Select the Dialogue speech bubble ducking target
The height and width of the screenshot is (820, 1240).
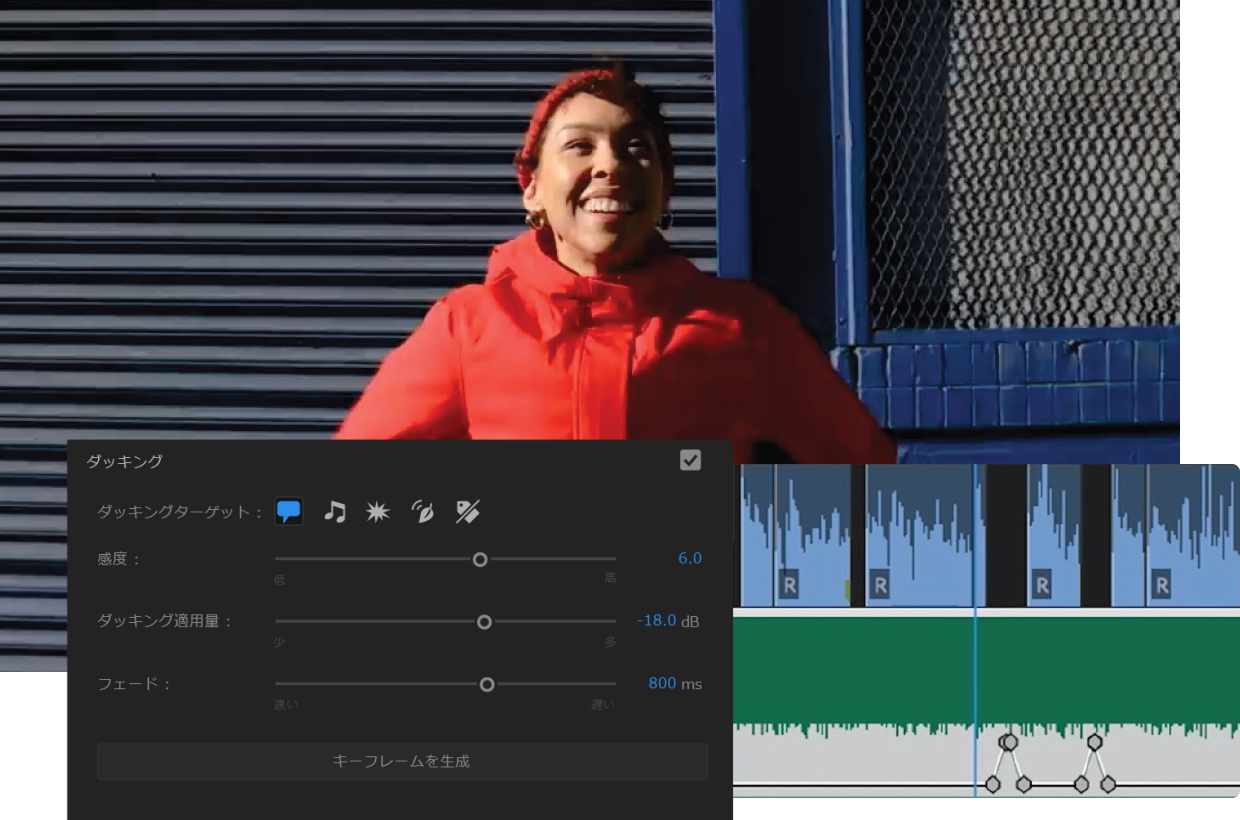pos(288,512)
